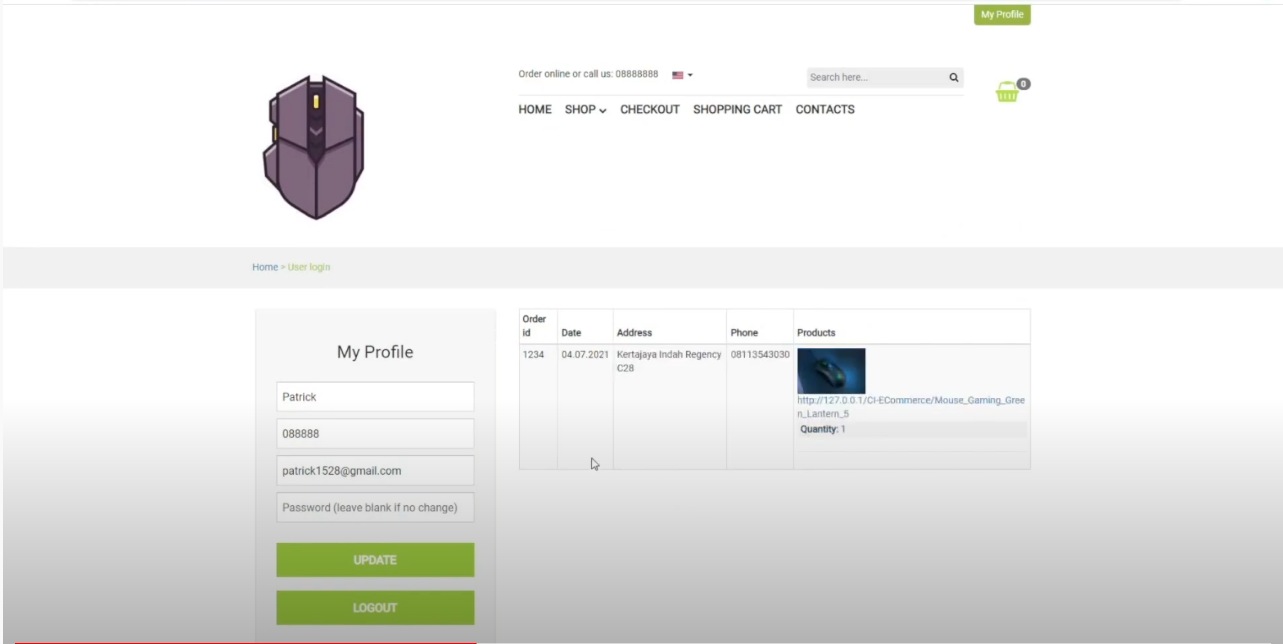Click the name field containing Patrick
Screen dimensions: 1283x644
pos(375,397)
